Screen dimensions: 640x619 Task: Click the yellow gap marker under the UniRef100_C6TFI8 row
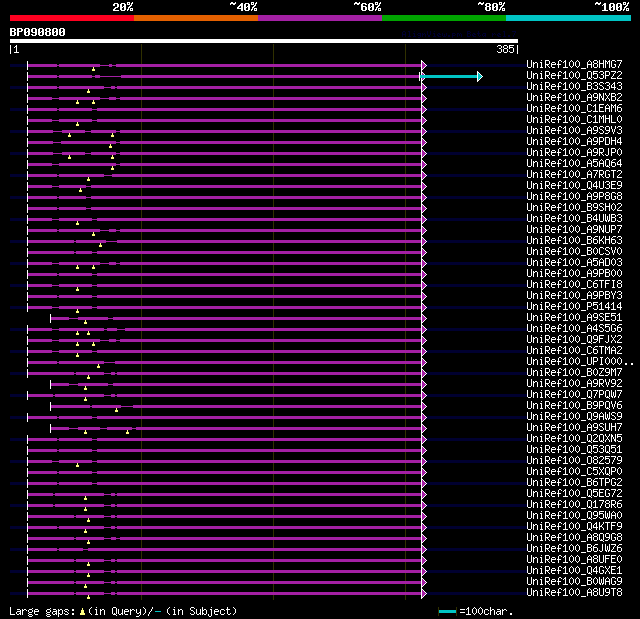click(x=78, y=289)
